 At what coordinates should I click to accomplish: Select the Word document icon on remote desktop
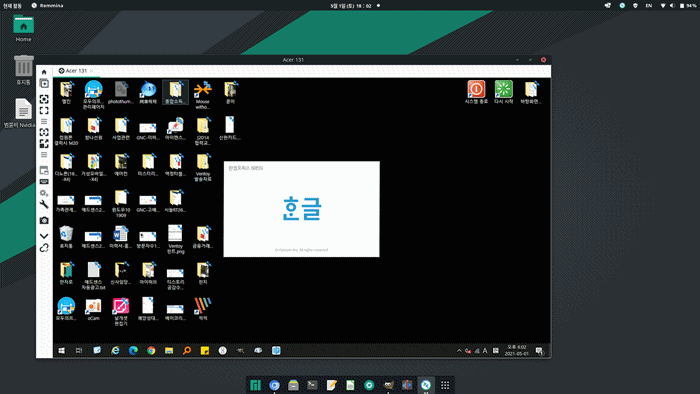coord(121,237)
